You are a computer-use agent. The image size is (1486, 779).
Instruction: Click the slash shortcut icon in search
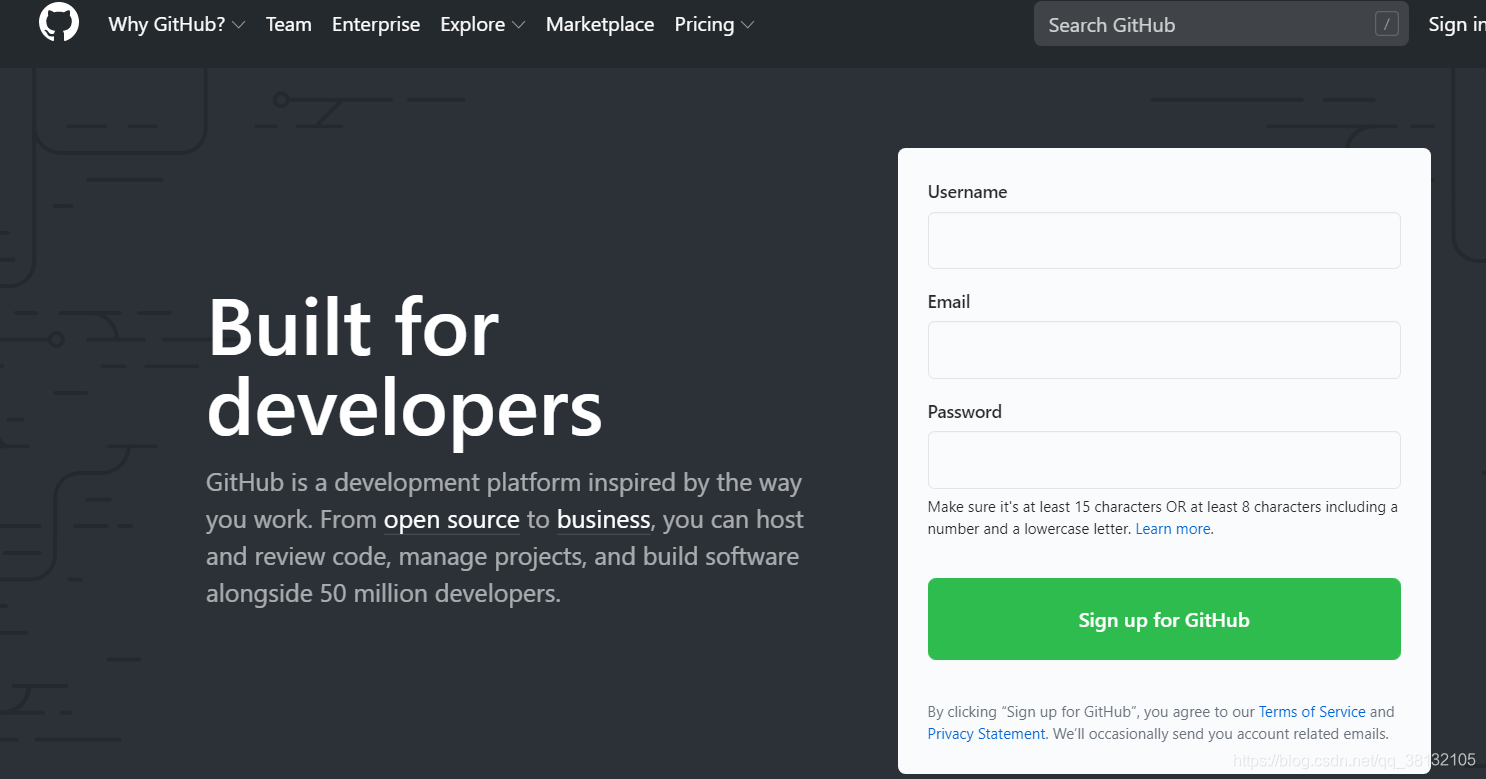tap(1386, 24)
